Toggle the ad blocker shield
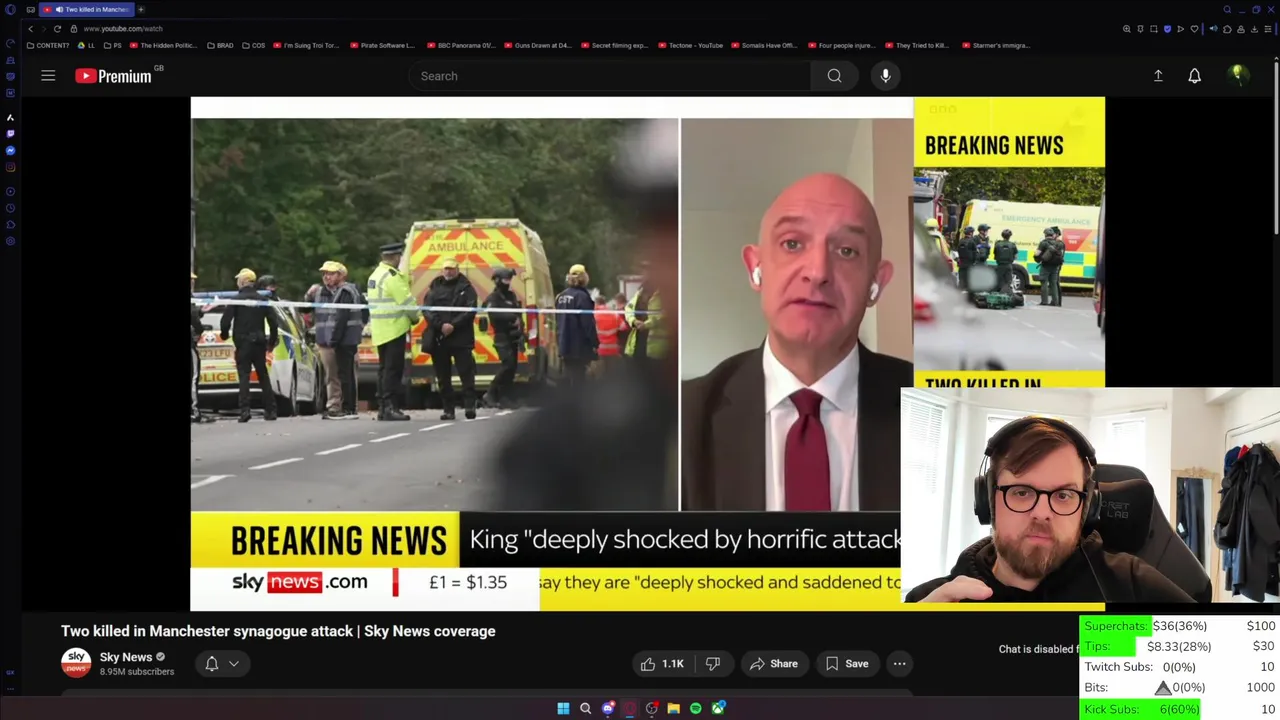Screen dimensions: 1280x720 [1167, 29]
